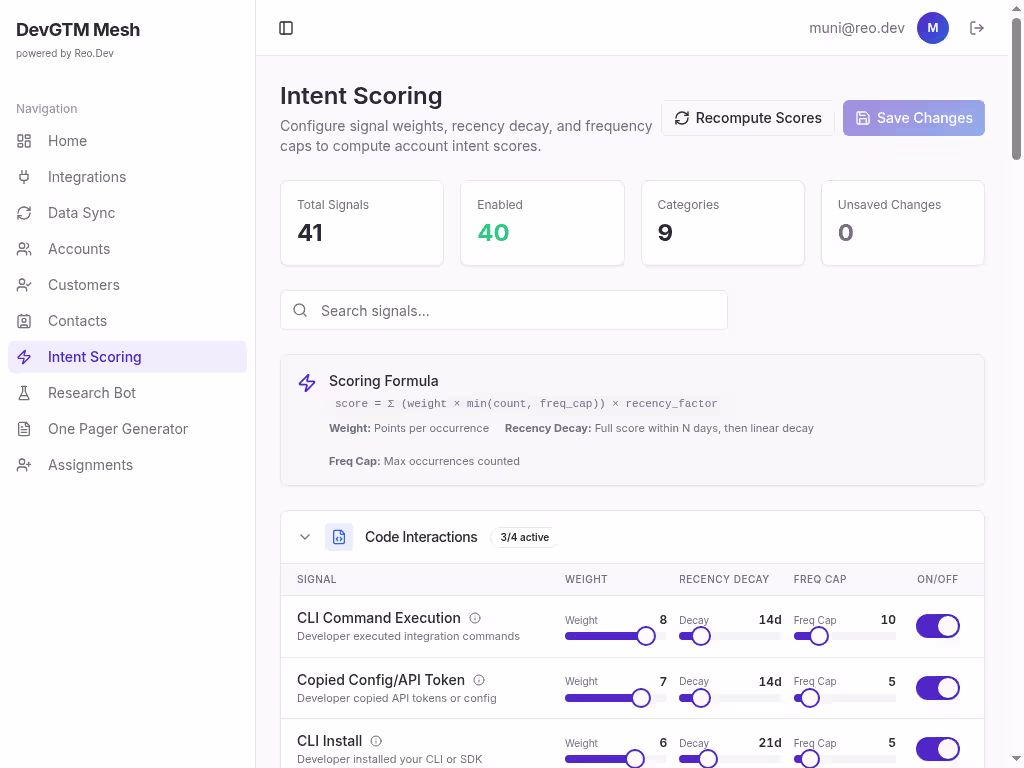Show info for CLI Command Execution

coord(475,618)
